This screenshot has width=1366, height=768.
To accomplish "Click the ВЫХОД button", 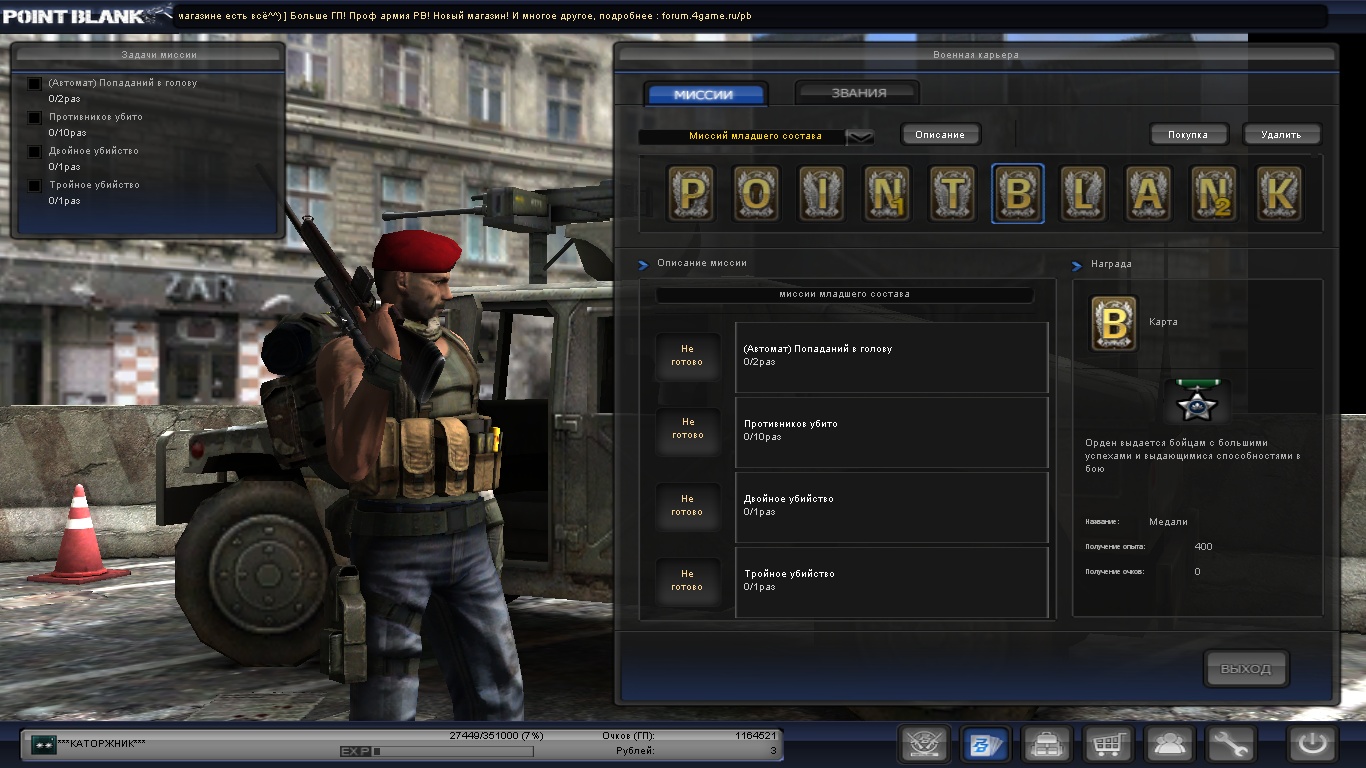I will coord(1246,668).
